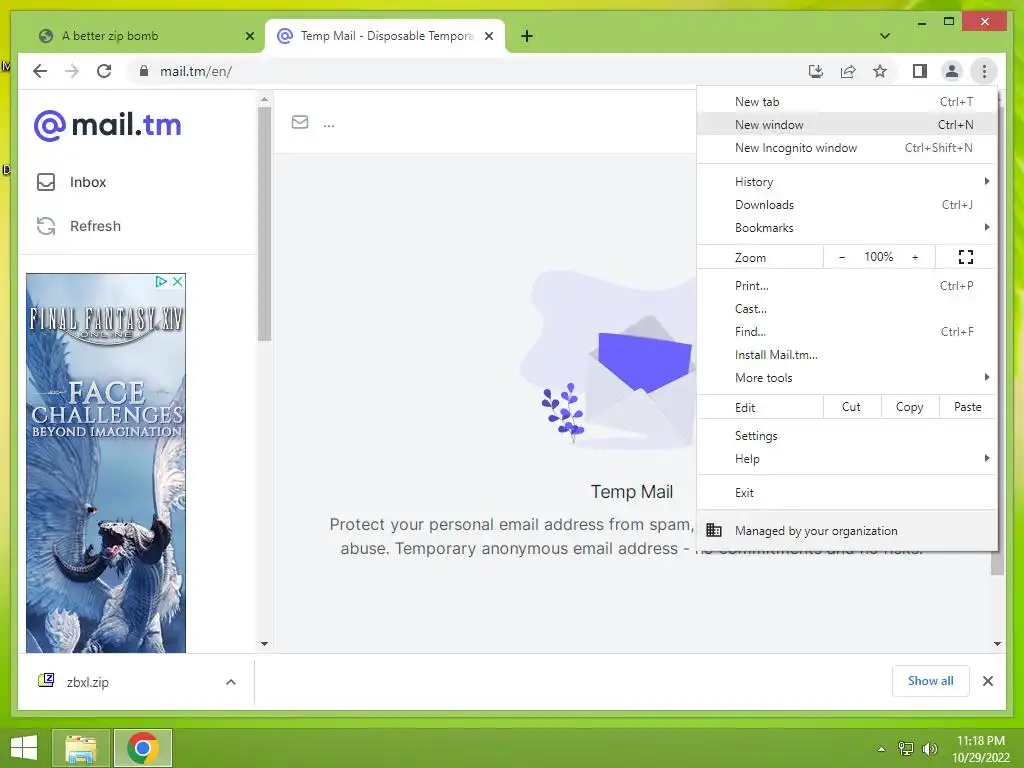
Task: Click the padlock site info icon
Action: (x=144, y=71)
